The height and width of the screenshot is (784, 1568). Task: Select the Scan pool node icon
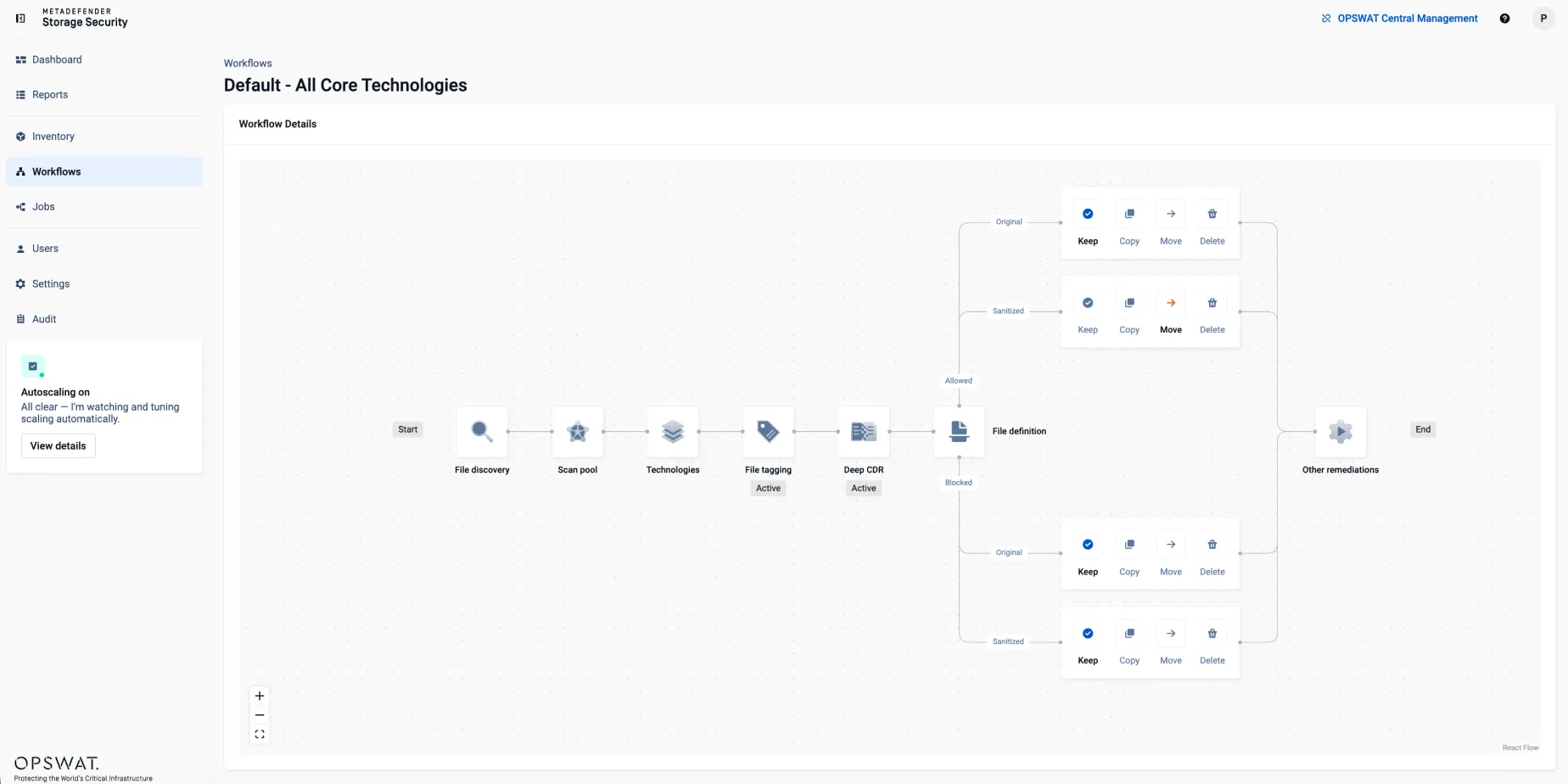pyautogui.click(x=578, y=431)
